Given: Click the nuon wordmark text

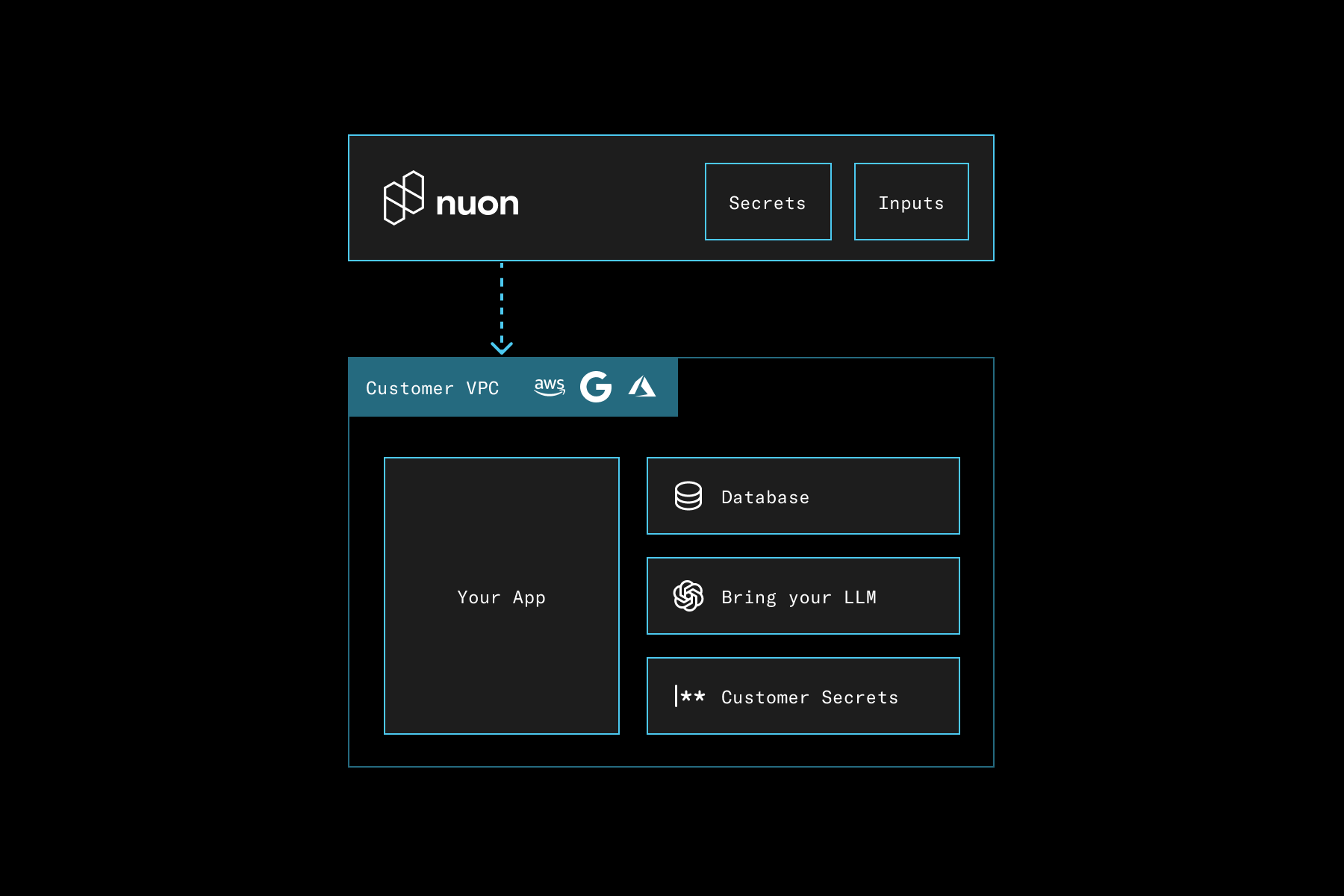Looking at the screenshot, I should (477, 204).
